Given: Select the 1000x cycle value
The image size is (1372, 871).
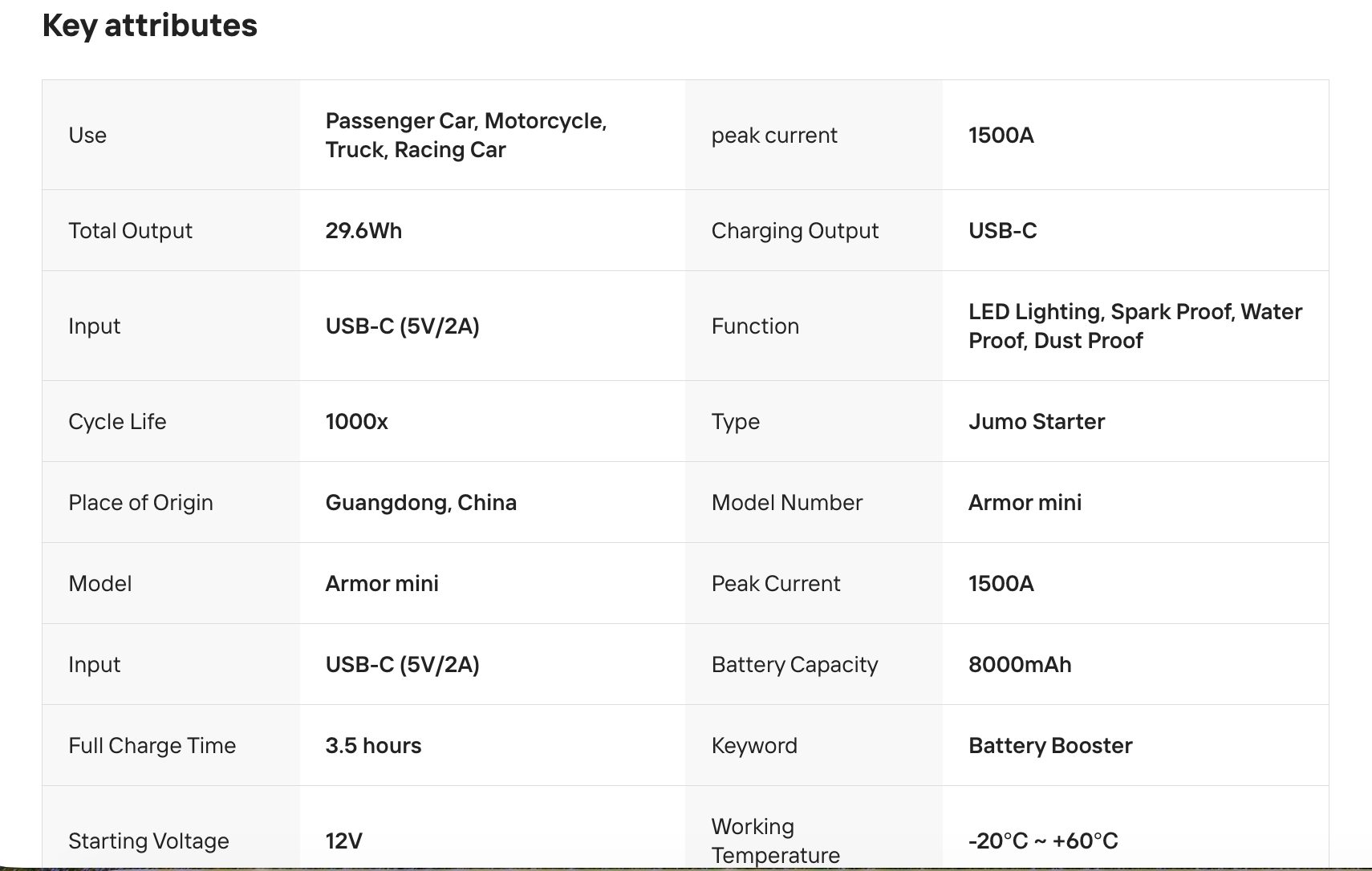Looking at the screenshot, I should [x=356, y=422].
